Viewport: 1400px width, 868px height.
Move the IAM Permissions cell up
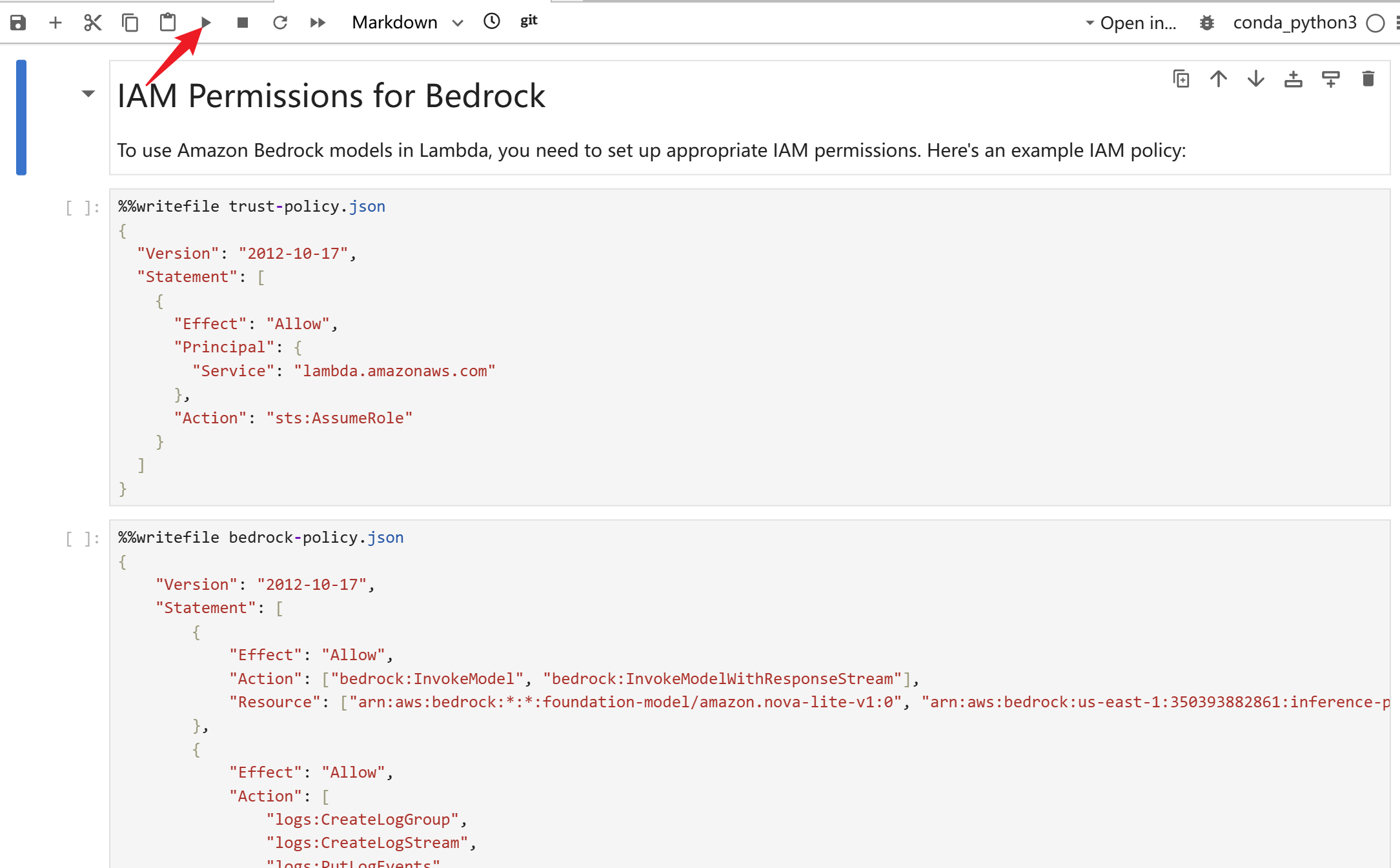1219,79
